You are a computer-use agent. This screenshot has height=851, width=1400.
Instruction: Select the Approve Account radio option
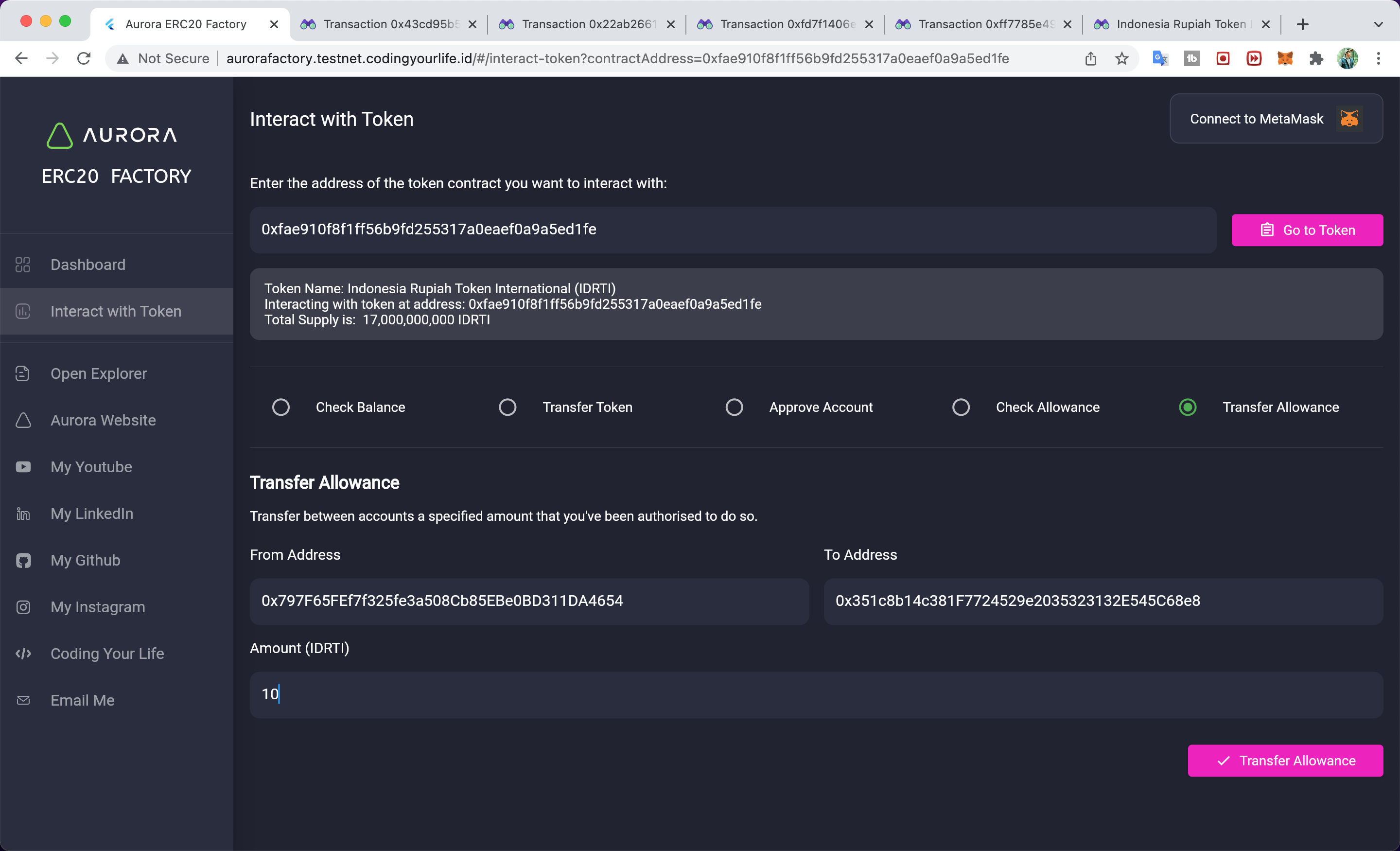734,407
